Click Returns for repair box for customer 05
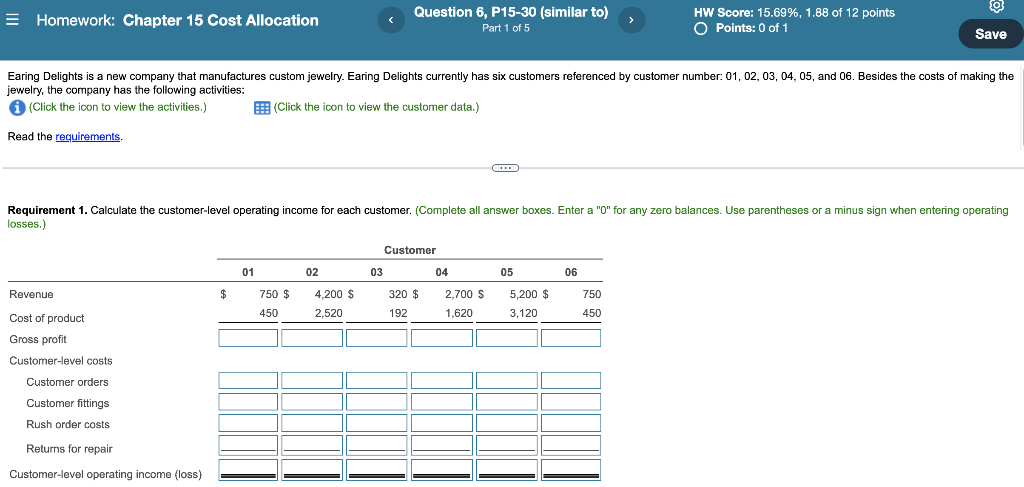Image resolution: width=1024 pixels, height=487 pixels. (x=506, y=446)
